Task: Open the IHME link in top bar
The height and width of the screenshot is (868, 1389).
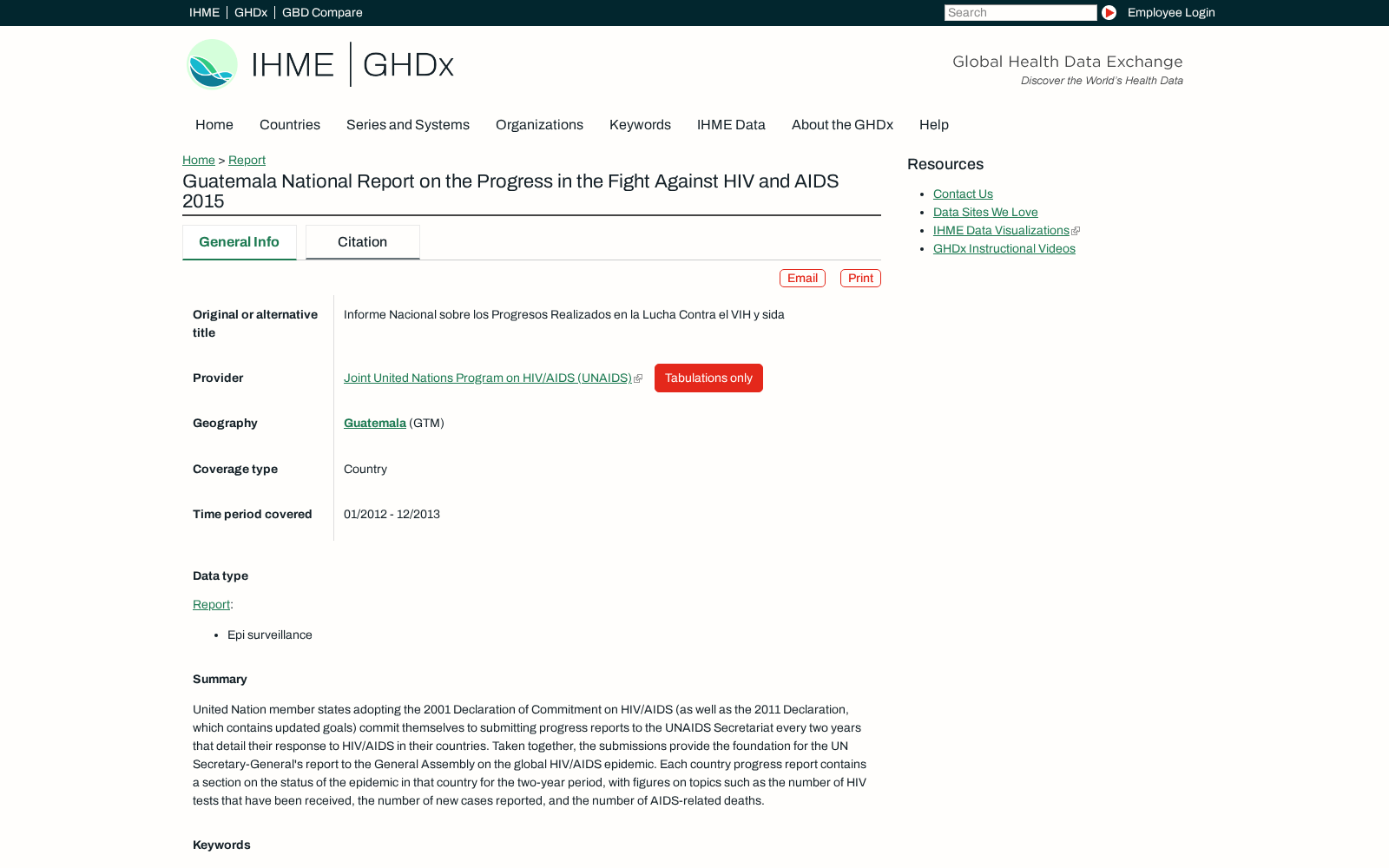Action: click(x=204, y=13)
